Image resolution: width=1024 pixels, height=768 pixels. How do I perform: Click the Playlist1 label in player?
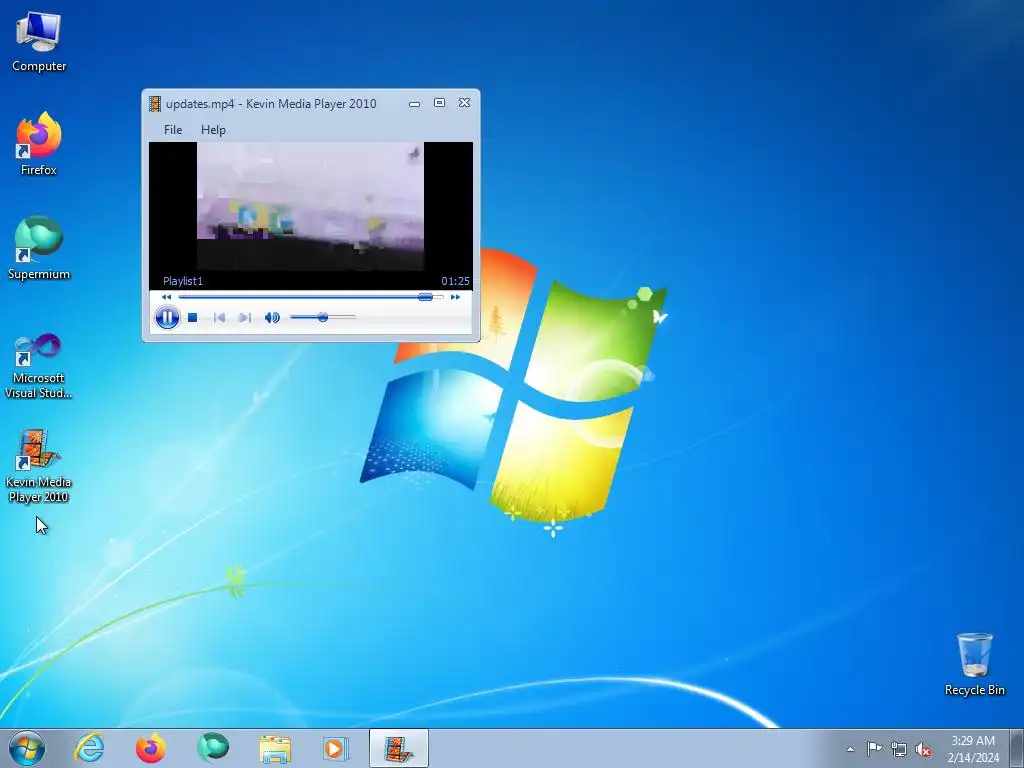(183, 281)
